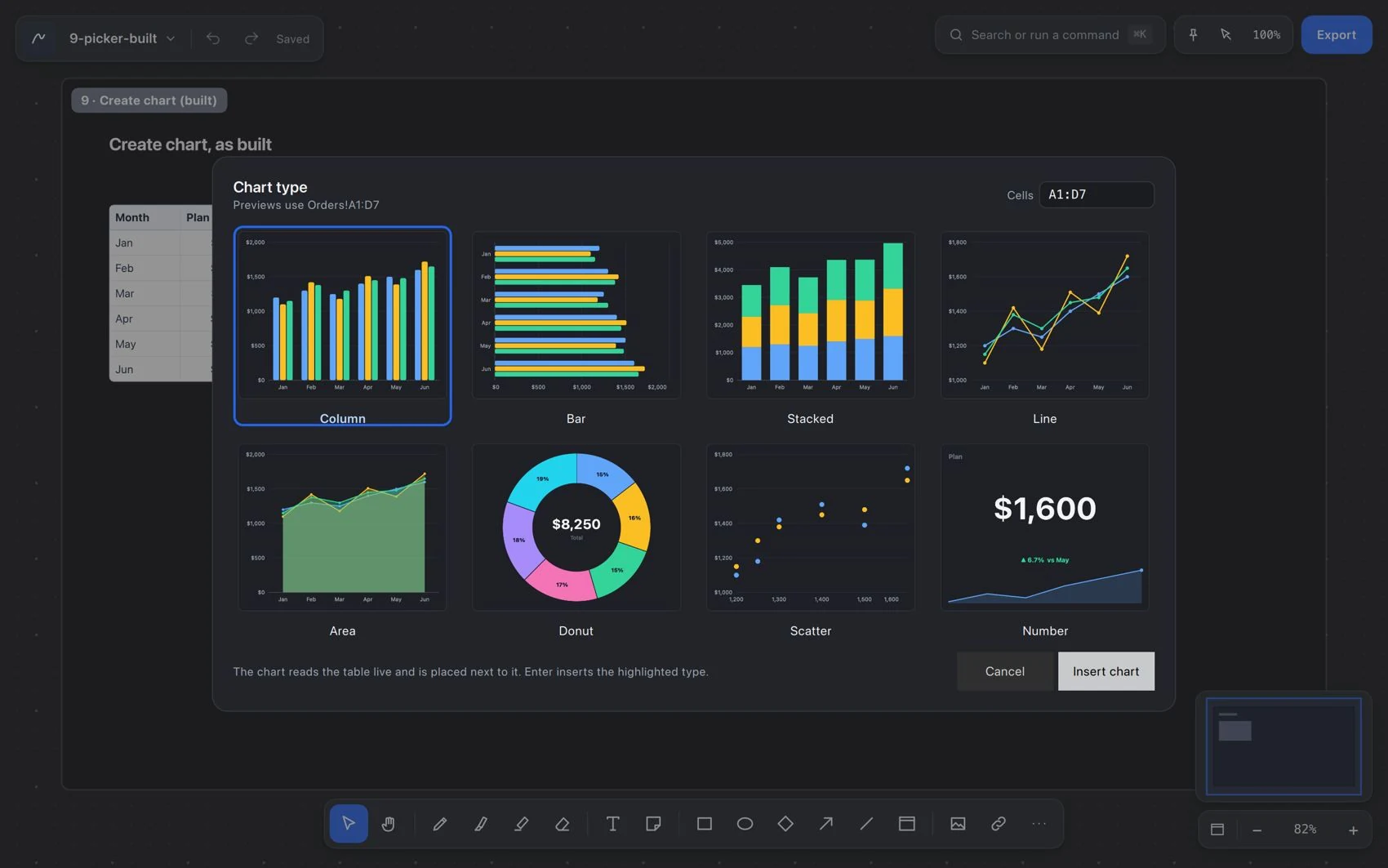
Task: Pick the highlighter tool
Action: [x=521, y=823]
